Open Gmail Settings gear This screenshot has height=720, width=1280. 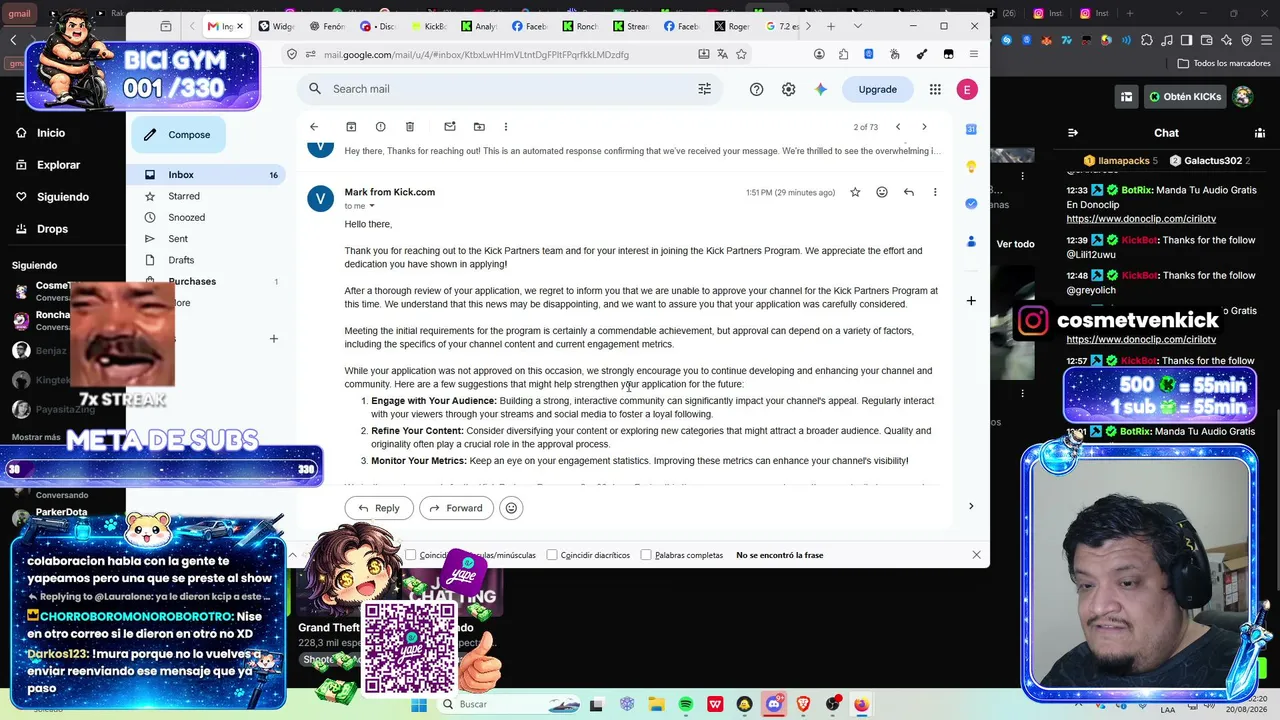789,89
